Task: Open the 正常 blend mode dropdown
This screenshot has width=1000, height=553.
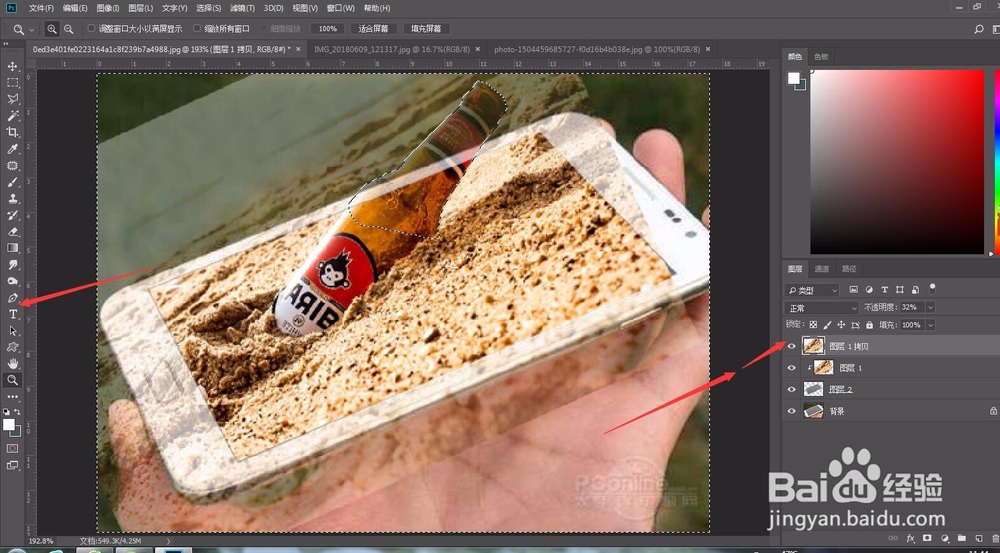Action: pyautogui.click(x=821, y=307)
